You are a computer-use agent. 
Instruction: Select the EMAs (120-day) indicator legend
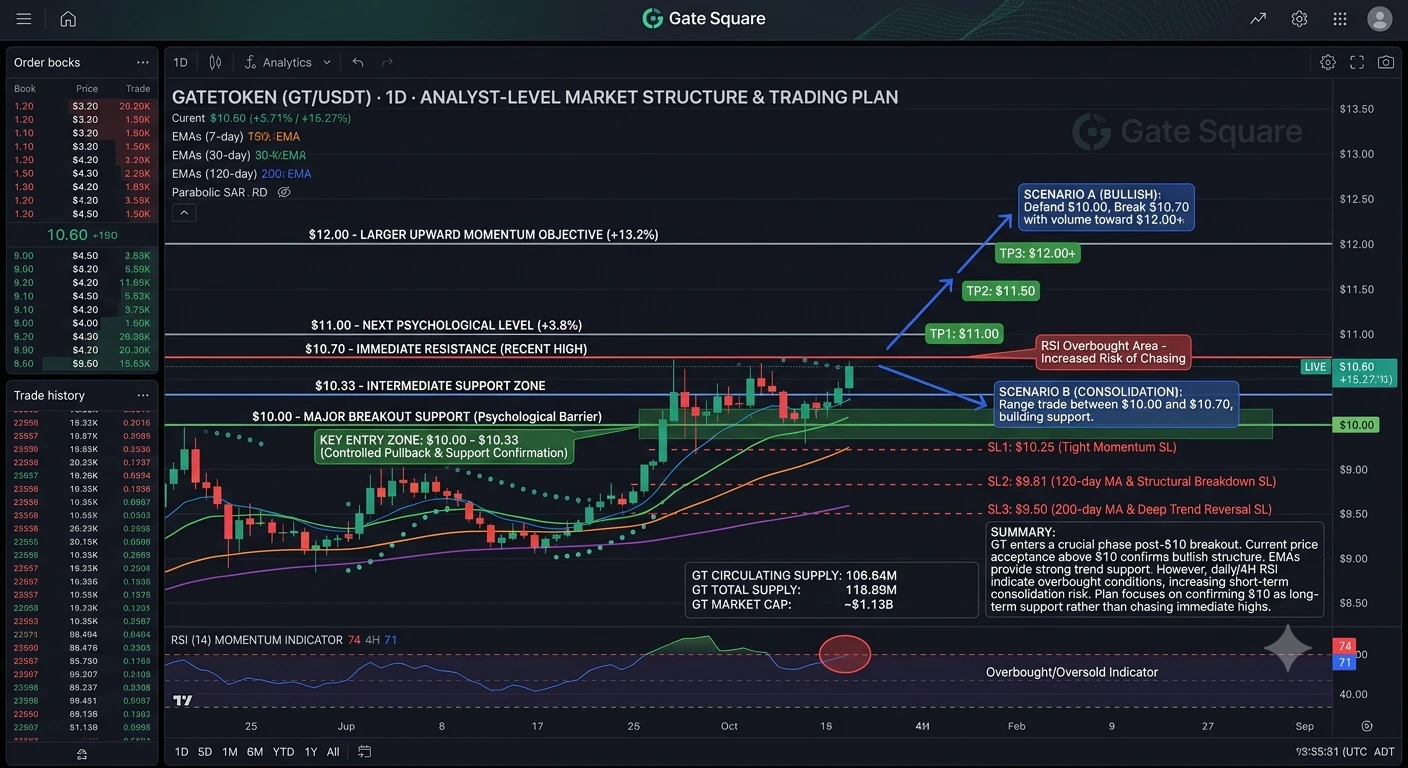[x=242, y=173]
